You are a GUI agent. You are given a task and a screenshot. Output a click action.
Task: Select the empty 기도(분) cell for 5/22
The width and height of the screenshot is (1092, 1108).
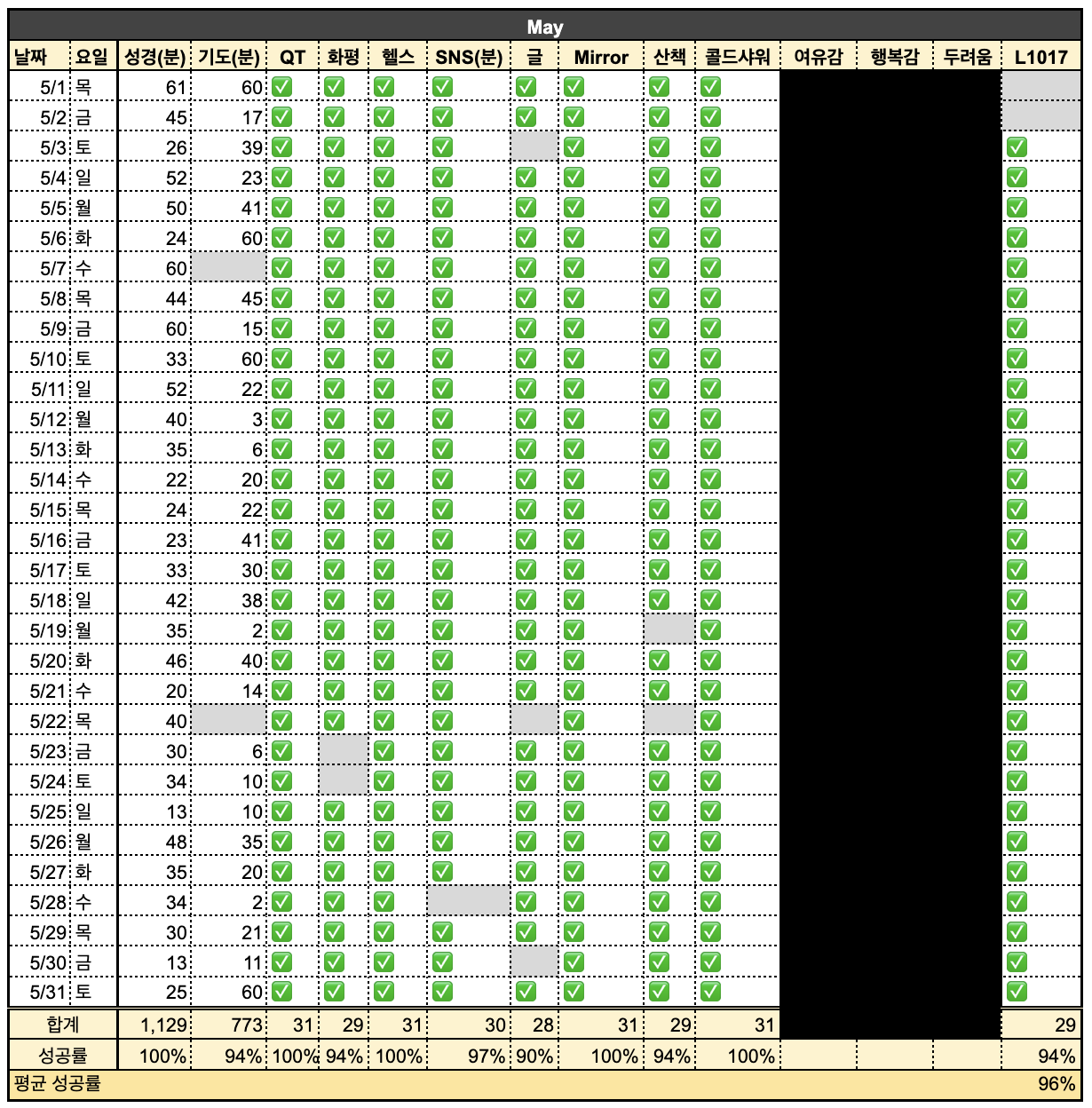(229, 721)
